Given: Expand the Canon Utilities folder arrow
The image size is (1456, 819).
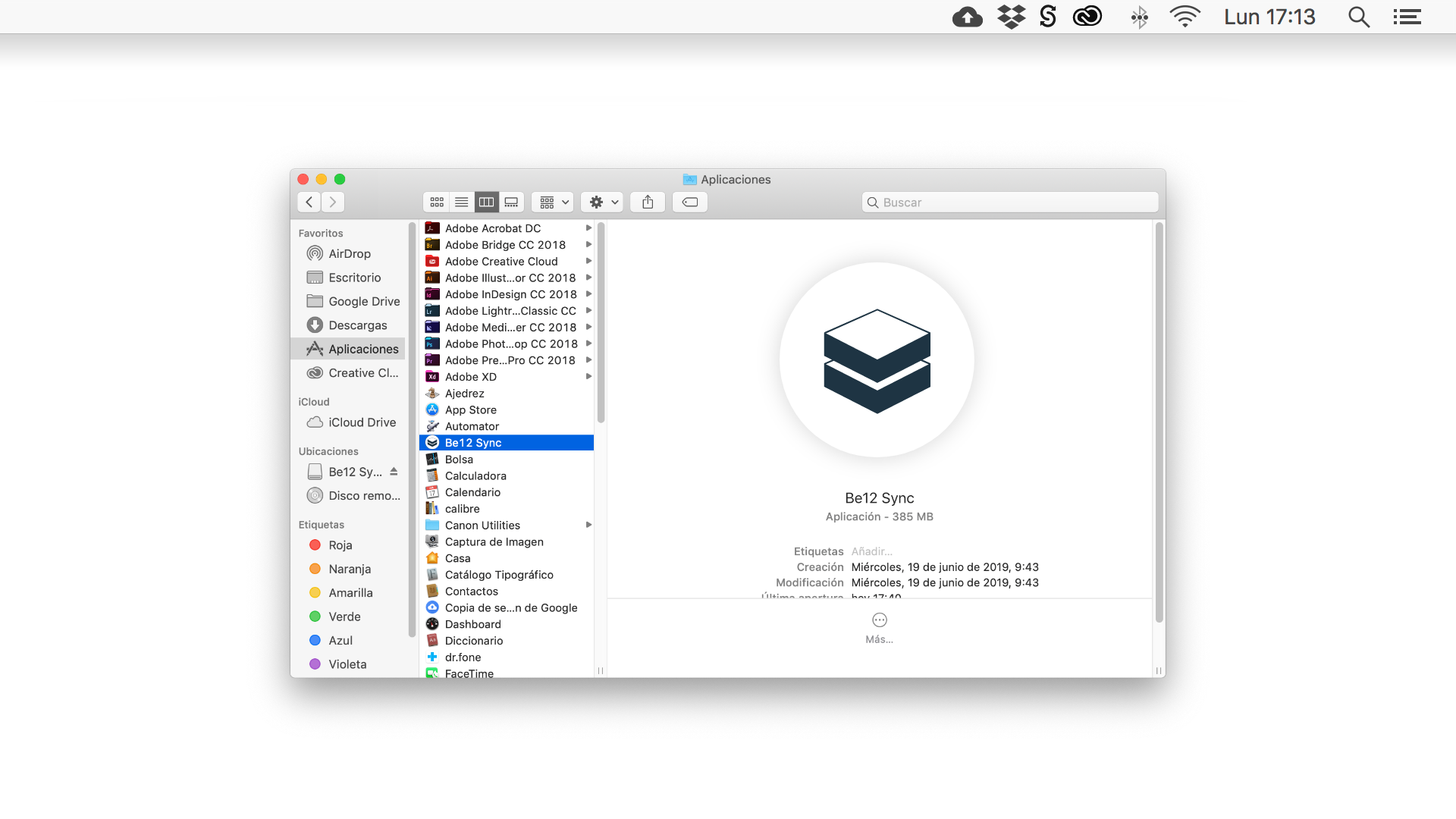Looking at the screenshot, I should tap(588, 525).
